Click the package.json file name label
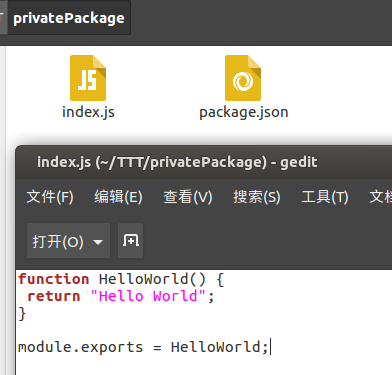This screenshot has width=392, height=375. click(244, 112)
